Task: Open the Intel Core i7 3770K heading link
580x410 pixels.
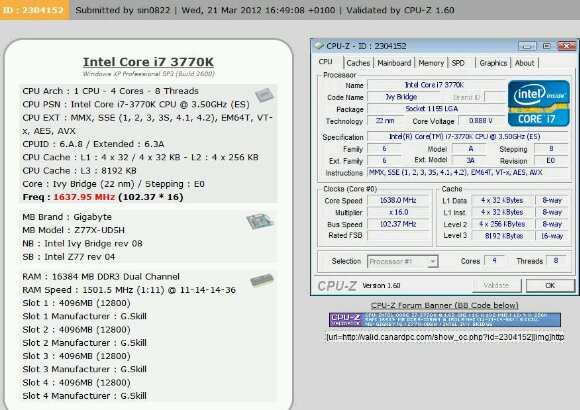Action: (x=148, y=62)
